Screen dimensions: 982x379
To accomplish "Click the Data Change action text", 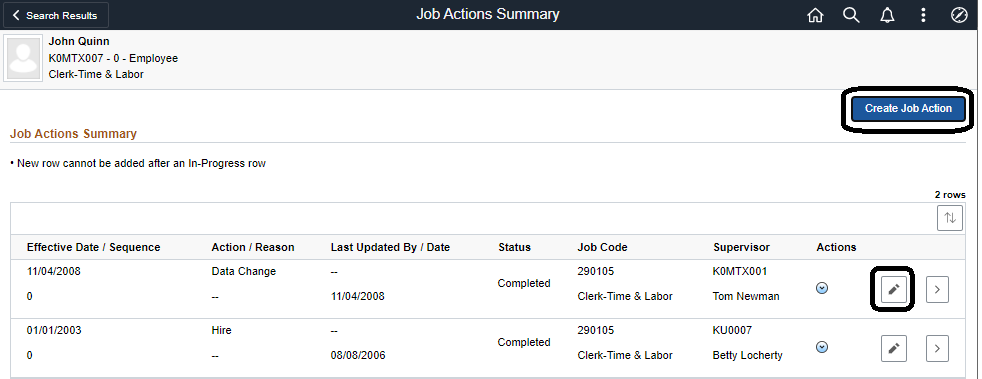I will pos(244,271).
